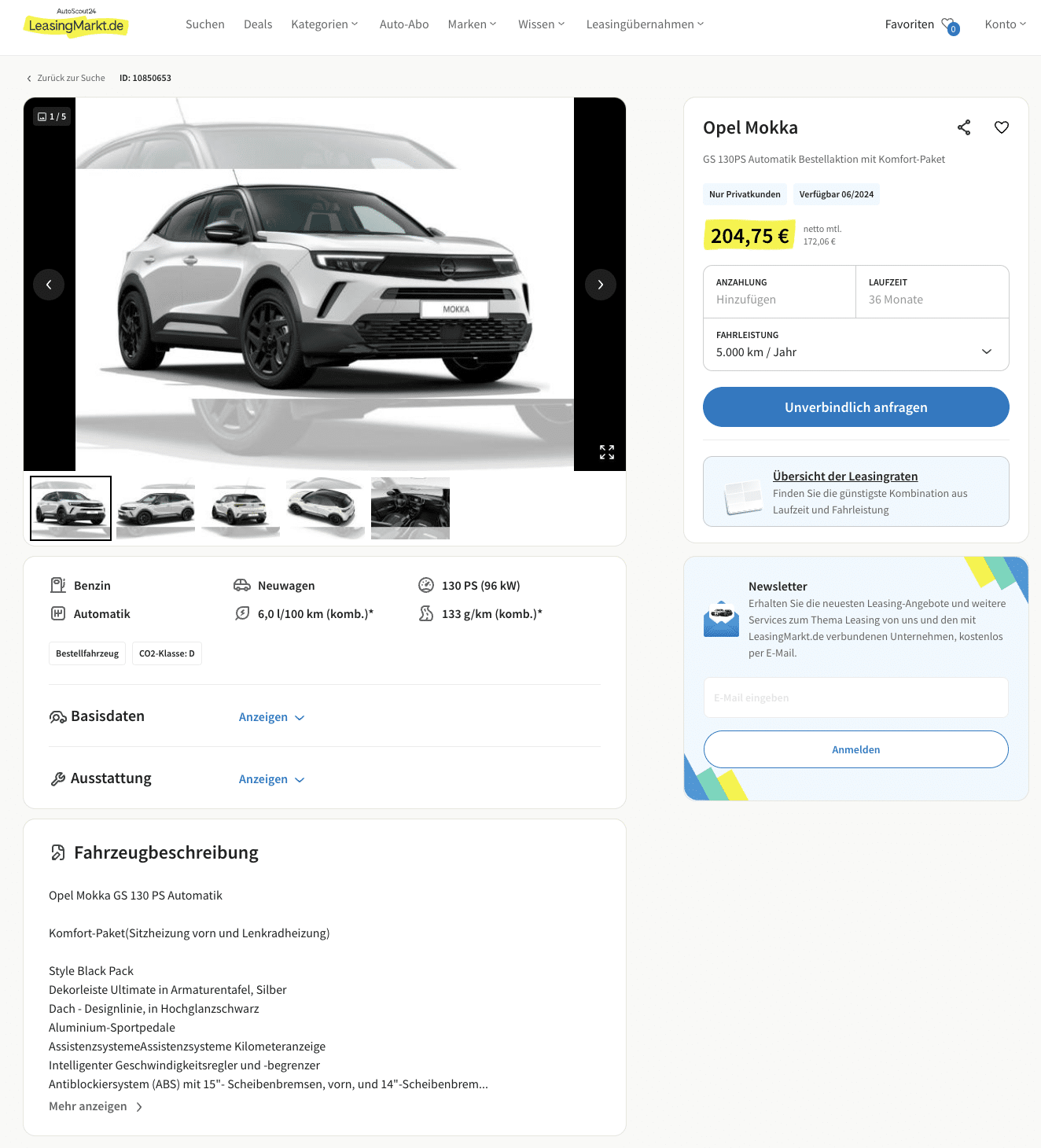This screenshot has width=1041, height=1148.
Task: Click Unverbindlich anfragen button
Action: 855,407
